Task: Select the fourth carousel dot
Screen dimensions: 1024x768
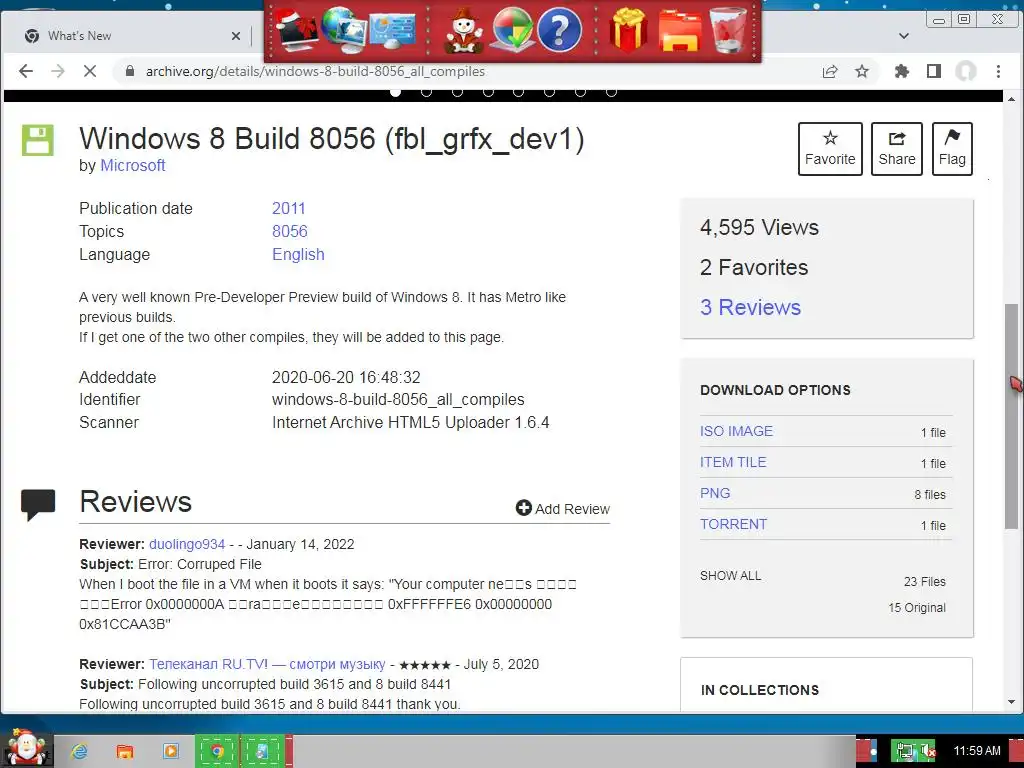Action: (488, 92)
